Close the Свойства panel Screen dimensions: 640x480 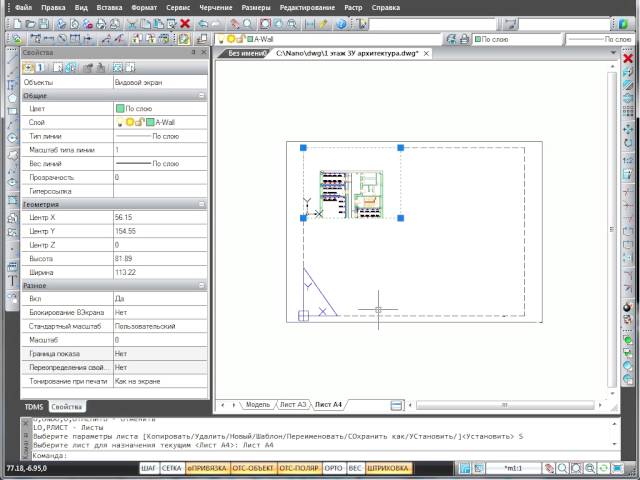204,52
